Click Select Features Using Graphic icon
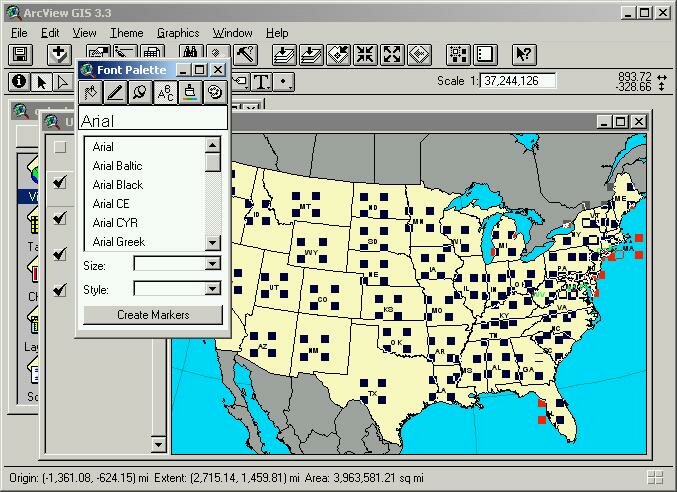Screen dimensions: 677x492 pyautogui.click(x=458, y=55)
